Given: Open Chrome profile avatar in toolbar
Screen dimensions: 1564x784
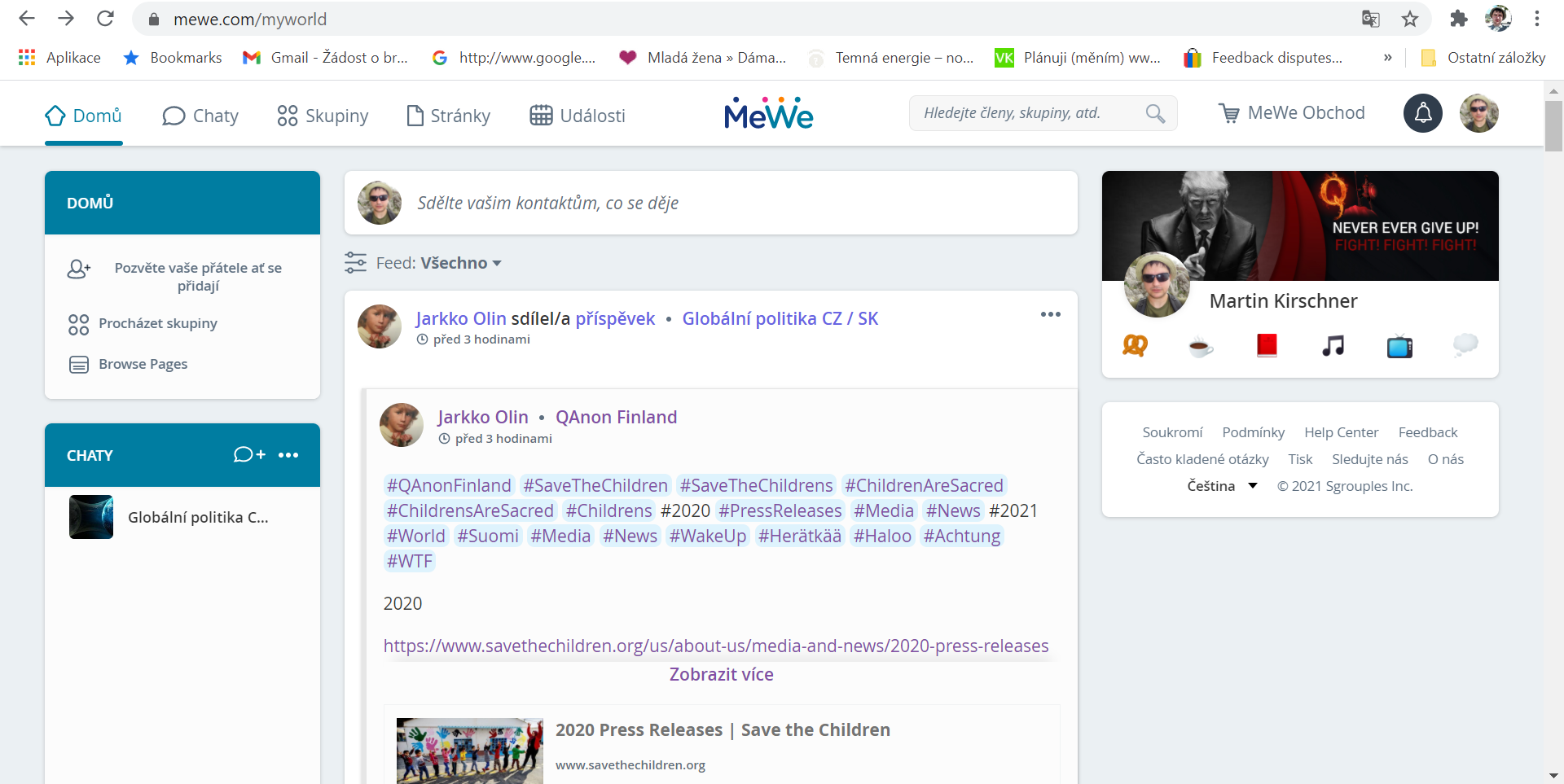Looking at the screenshot, I should [1498, 19].
